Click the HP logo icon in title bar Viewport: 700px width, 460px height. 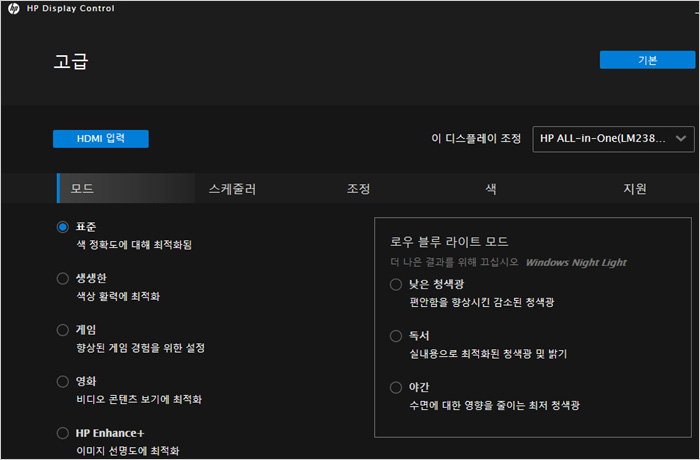point(14,8)
